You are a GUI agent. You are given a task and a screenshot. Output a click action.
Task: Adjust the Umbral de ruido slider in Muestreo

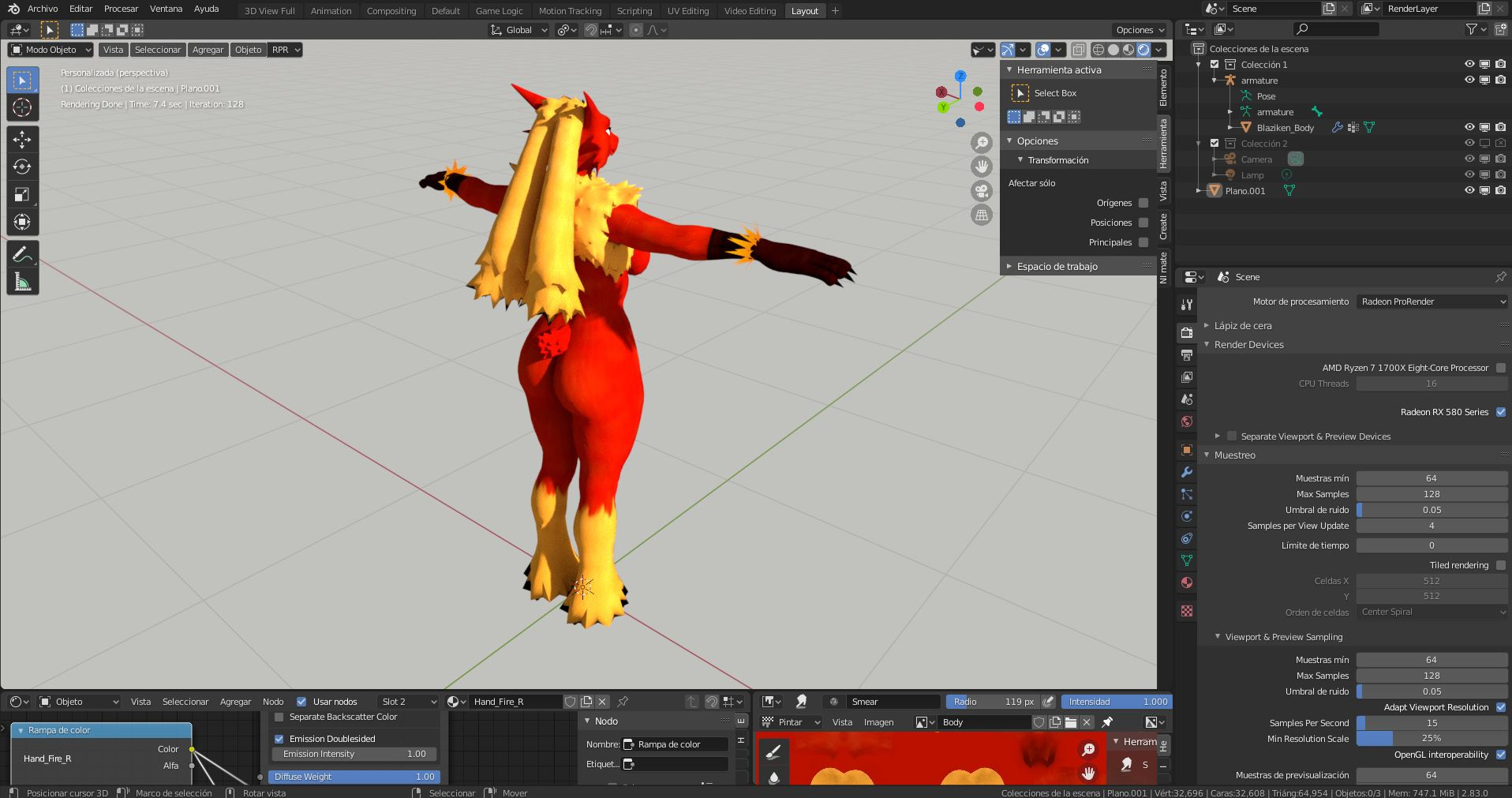[x=1432, y=510]
